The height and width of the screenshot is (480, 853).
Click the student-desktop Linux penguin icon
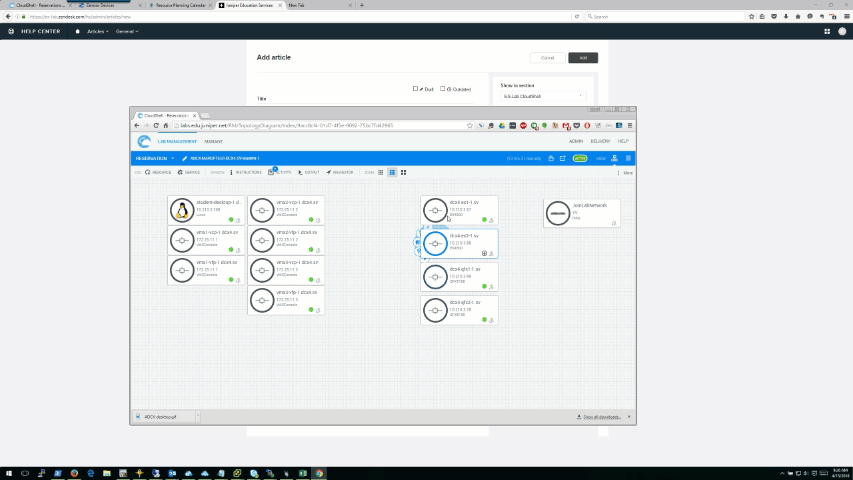pyautogui.click(x=181, y=210)
